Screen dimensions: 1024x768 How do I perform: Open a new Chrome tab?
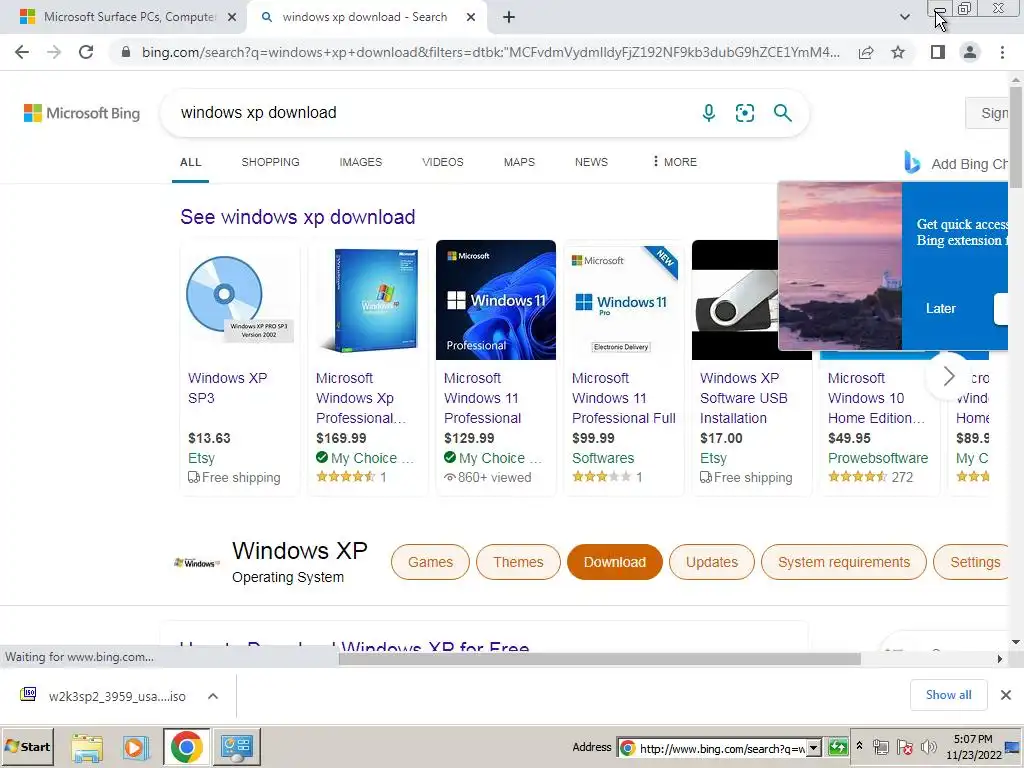point(509,18)
